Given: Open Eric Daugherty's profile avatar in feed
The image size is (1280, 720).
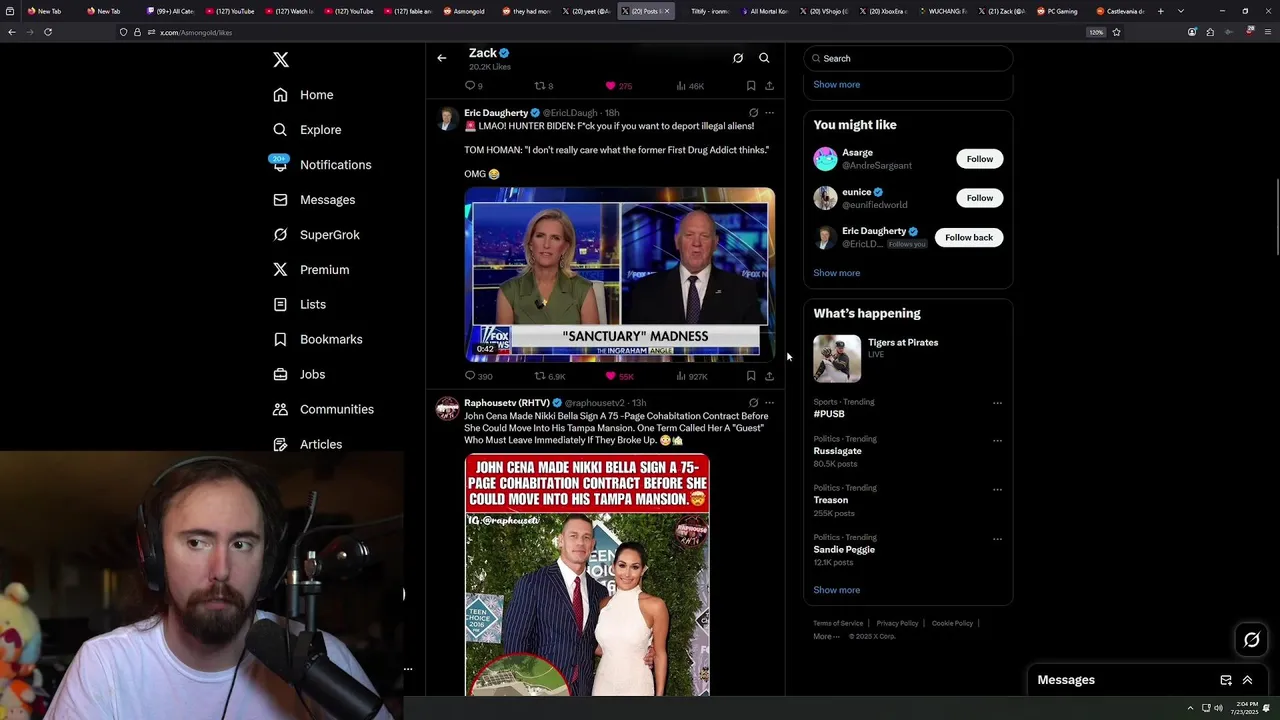Looking at the screenshot, I should point(447,119).
